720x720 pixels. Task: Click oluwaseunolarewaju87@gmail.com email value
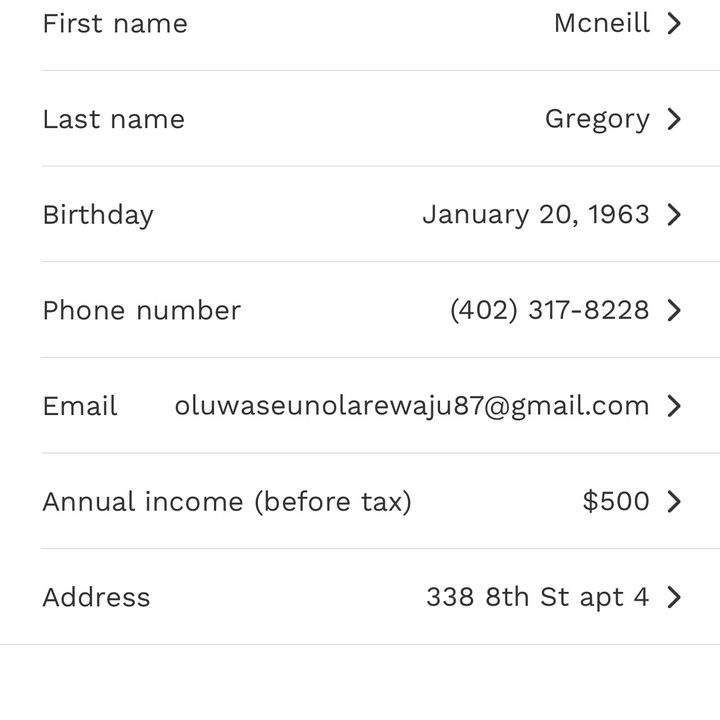tap(411, 406)
